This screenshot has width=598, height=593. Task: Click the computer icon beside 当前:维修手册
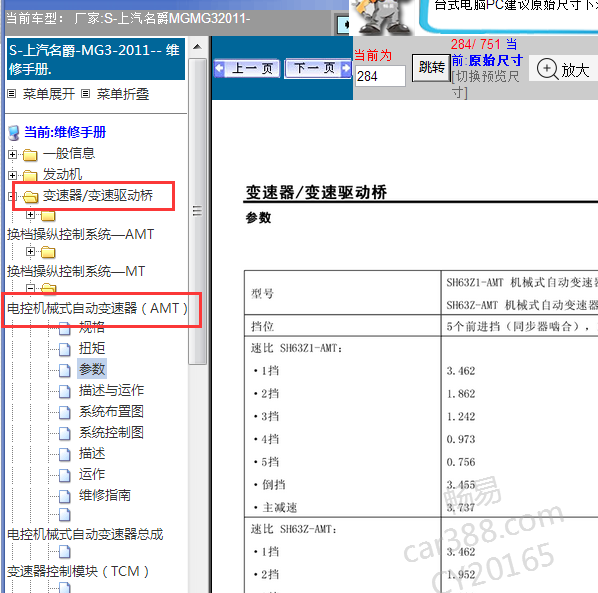click(14, 133)
